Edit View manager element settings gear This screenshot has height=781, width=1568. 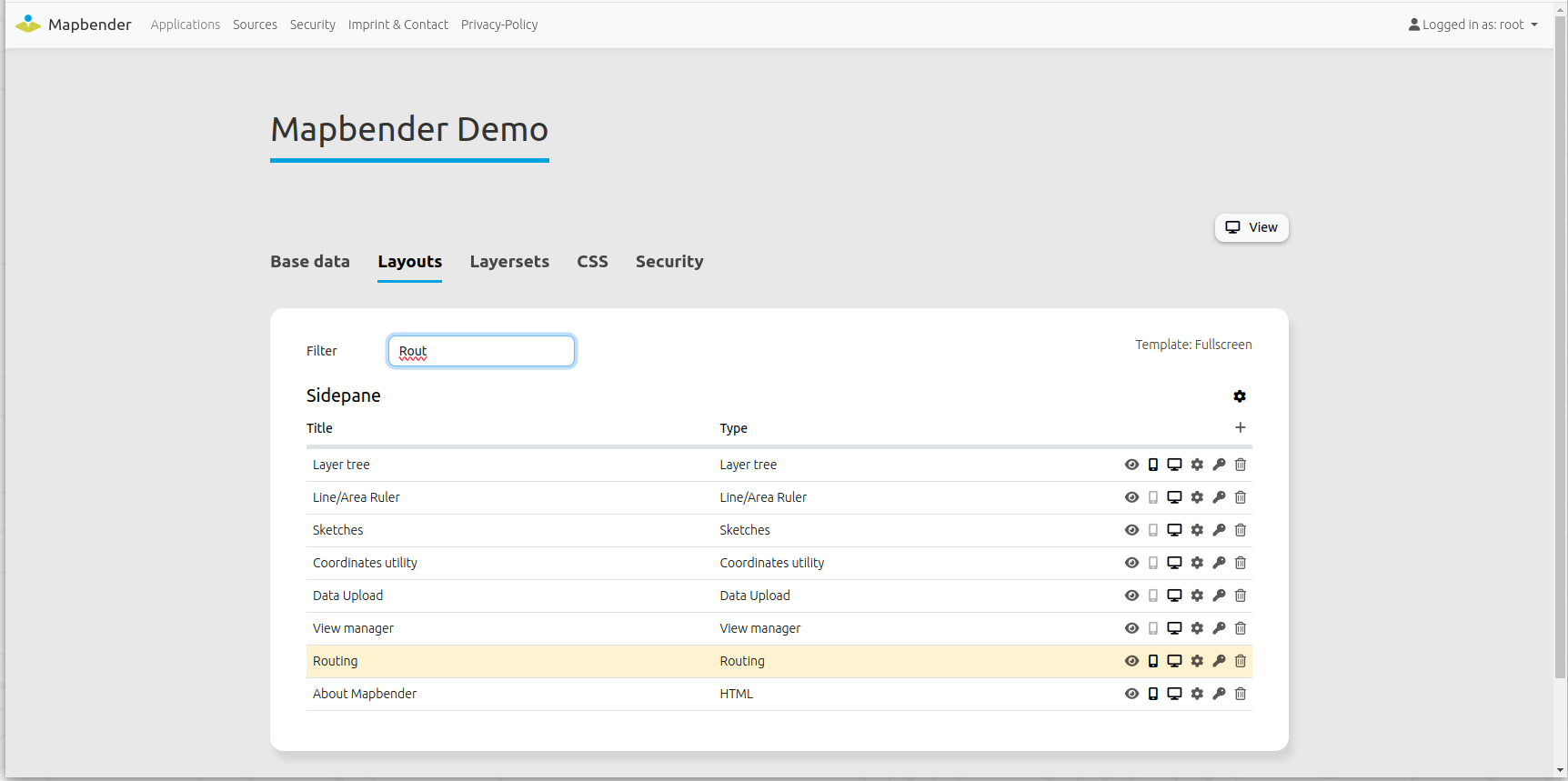(x=1197, y=628)
